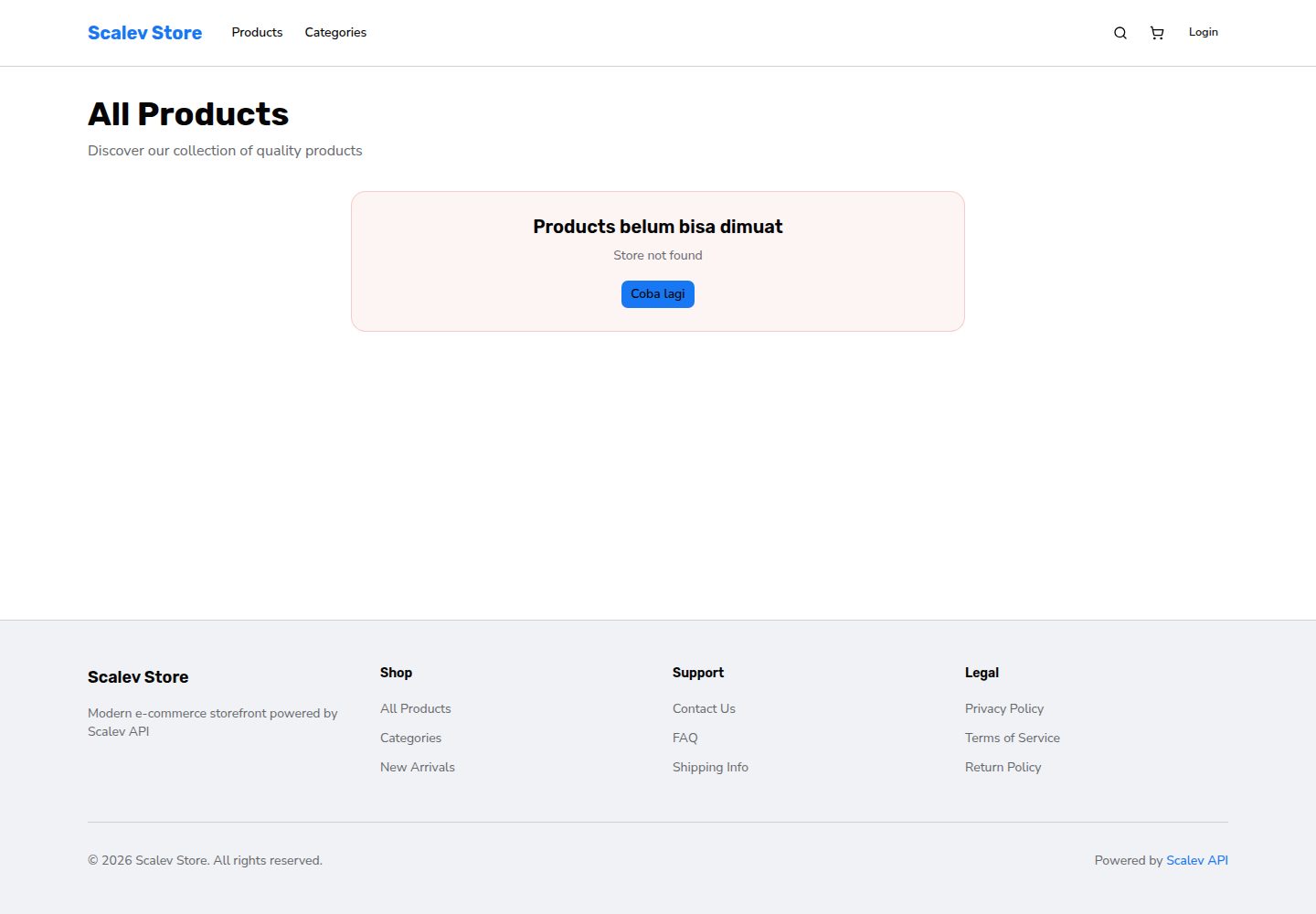Viewport: 1316px width, 914px height.
Task: Click the Scalev Store logo in header
Action: pyautogui.click(x=145, y=33)
